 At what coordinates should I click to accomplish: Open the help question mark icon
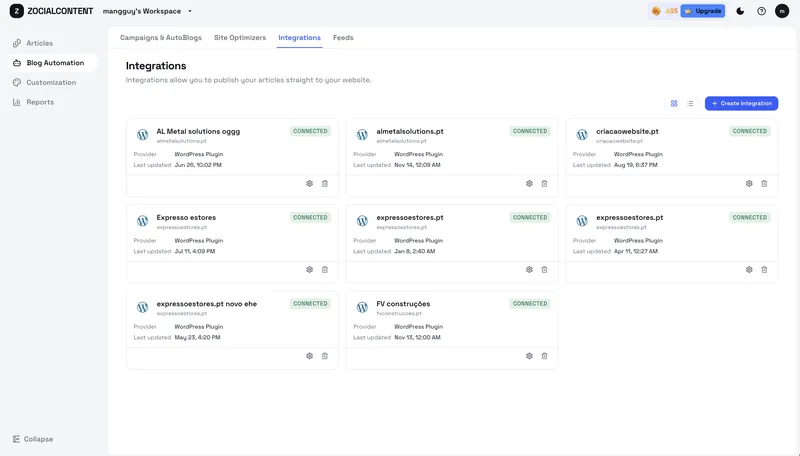tap(761, 11)
